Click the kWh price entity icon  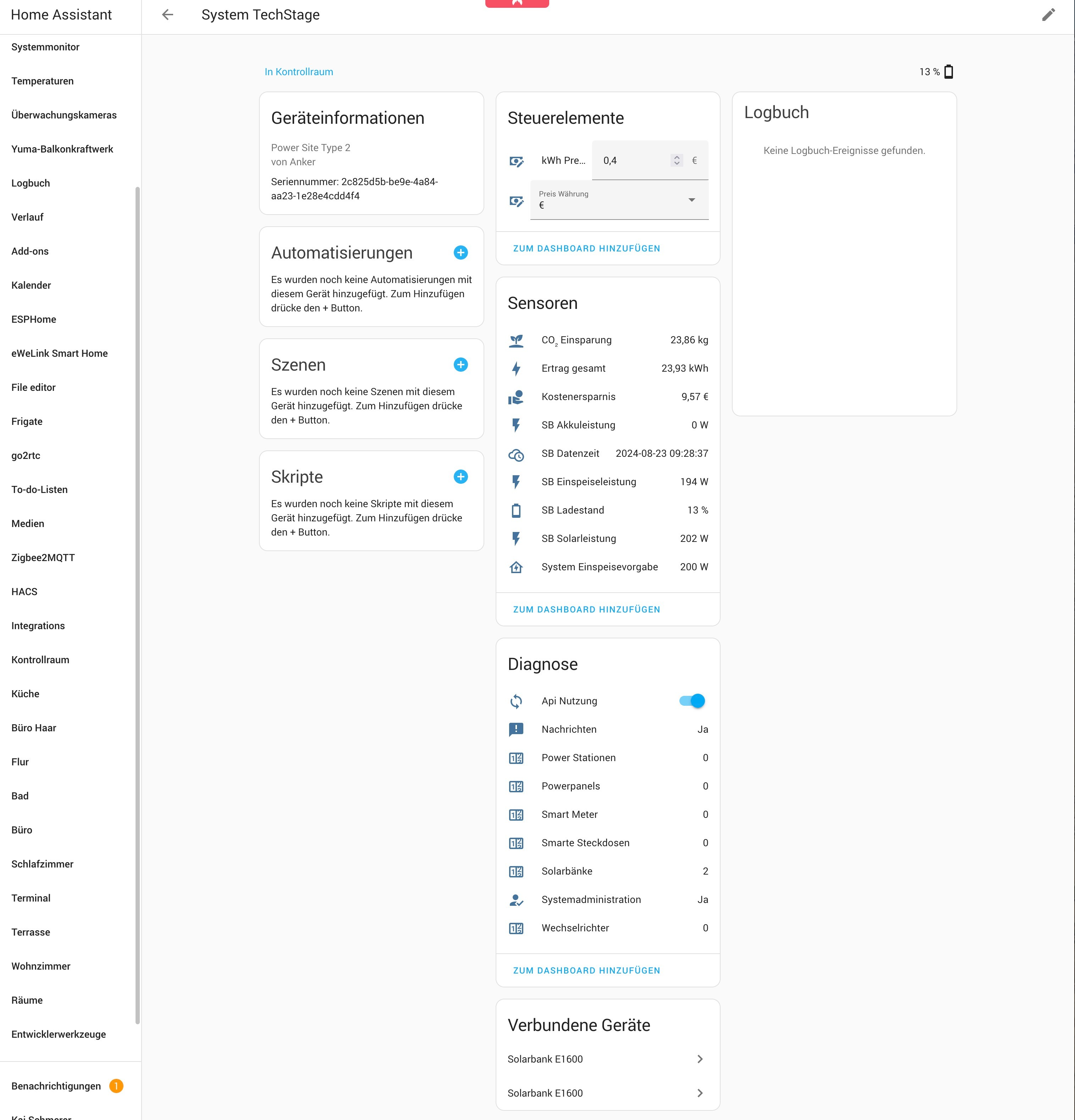tap(516, 161)
